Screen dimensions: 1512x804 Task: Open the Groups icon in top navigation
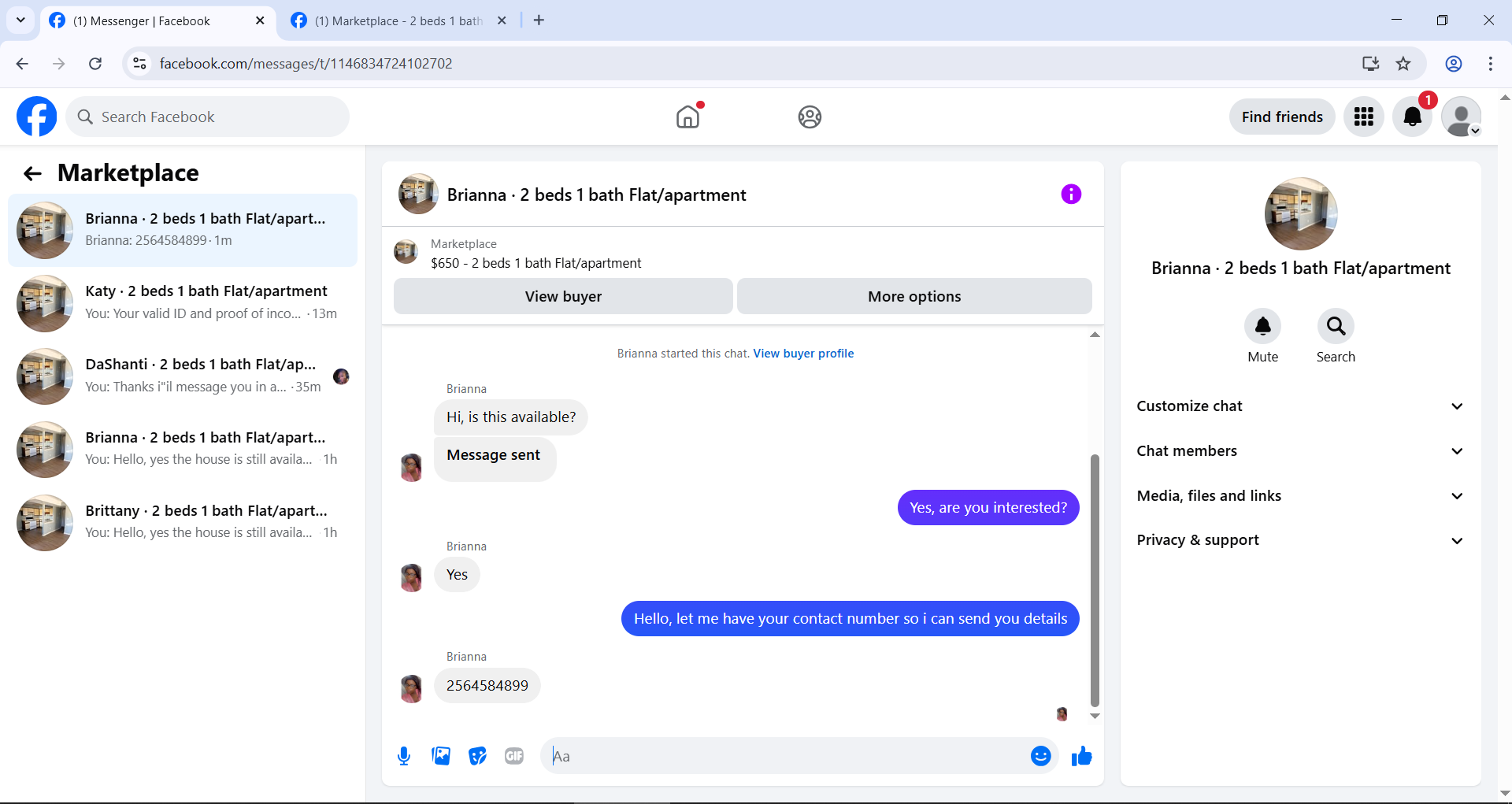pyautogui.click(x=810, y=117)
